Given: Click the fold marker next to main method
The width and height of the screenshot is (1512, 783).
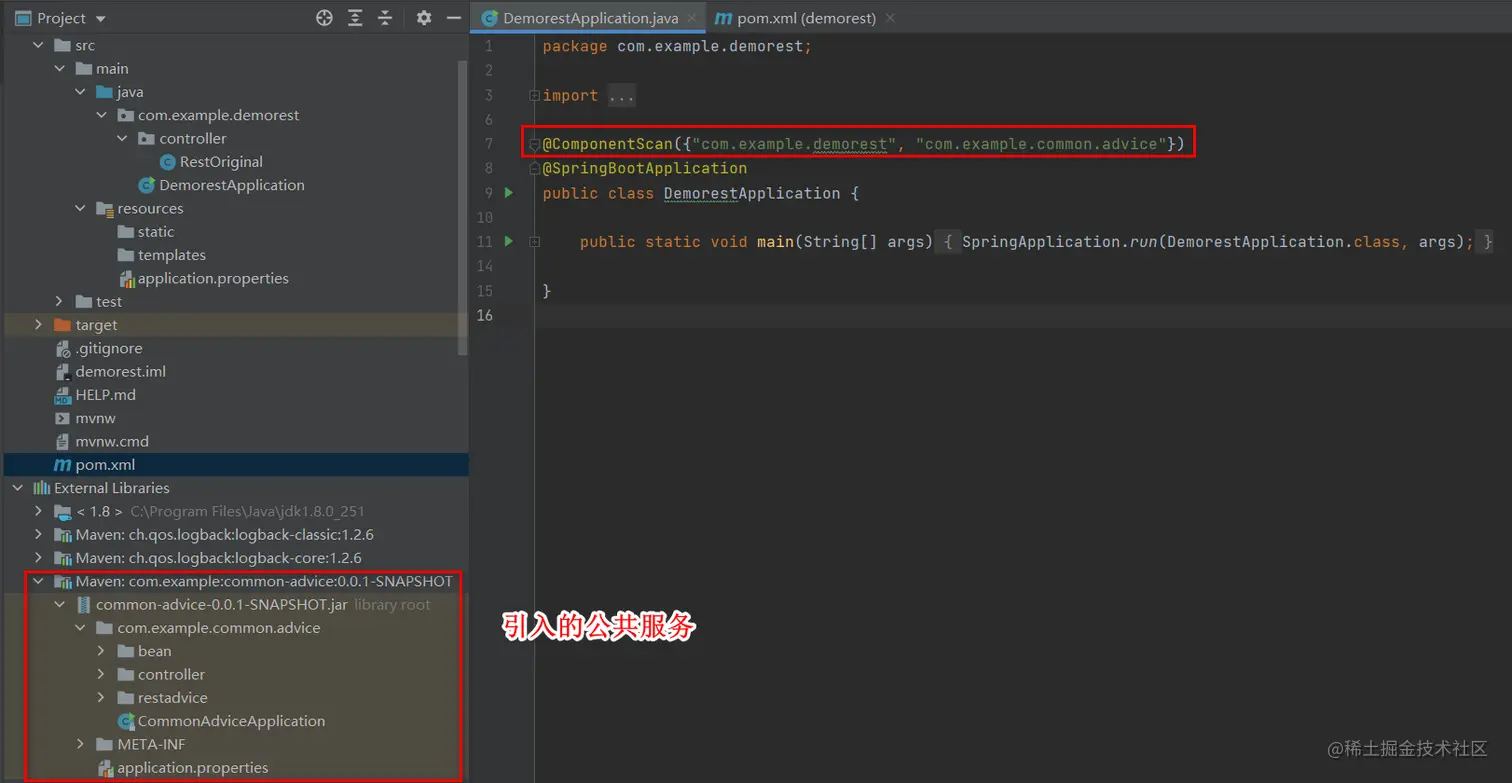Looking at the screenshot, I should coord(534,242).
